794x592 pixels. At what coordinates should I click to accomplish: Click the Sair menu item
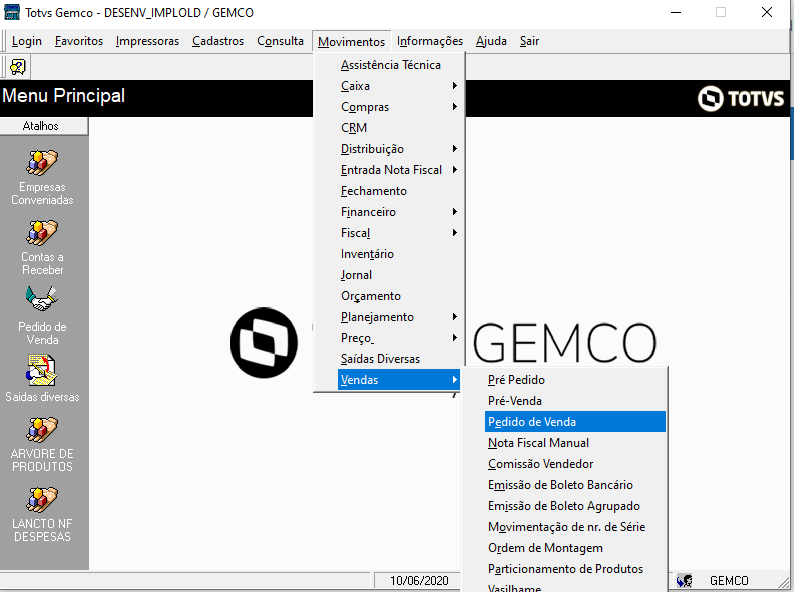click(x=529, y=41)
